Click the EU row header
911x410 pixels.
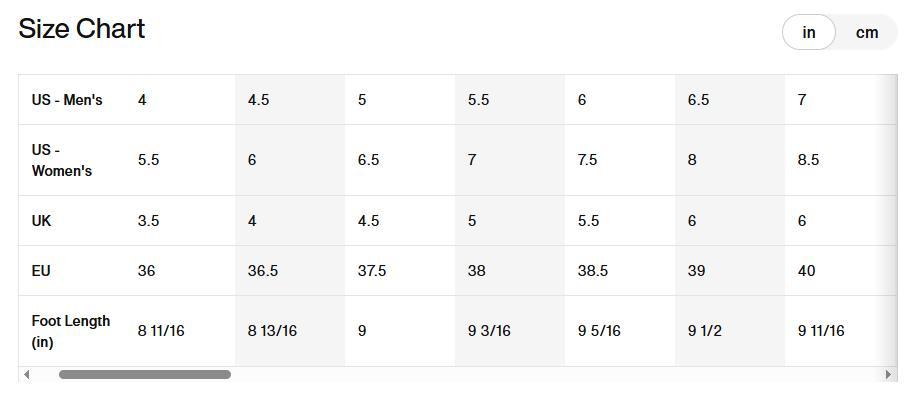41,271
